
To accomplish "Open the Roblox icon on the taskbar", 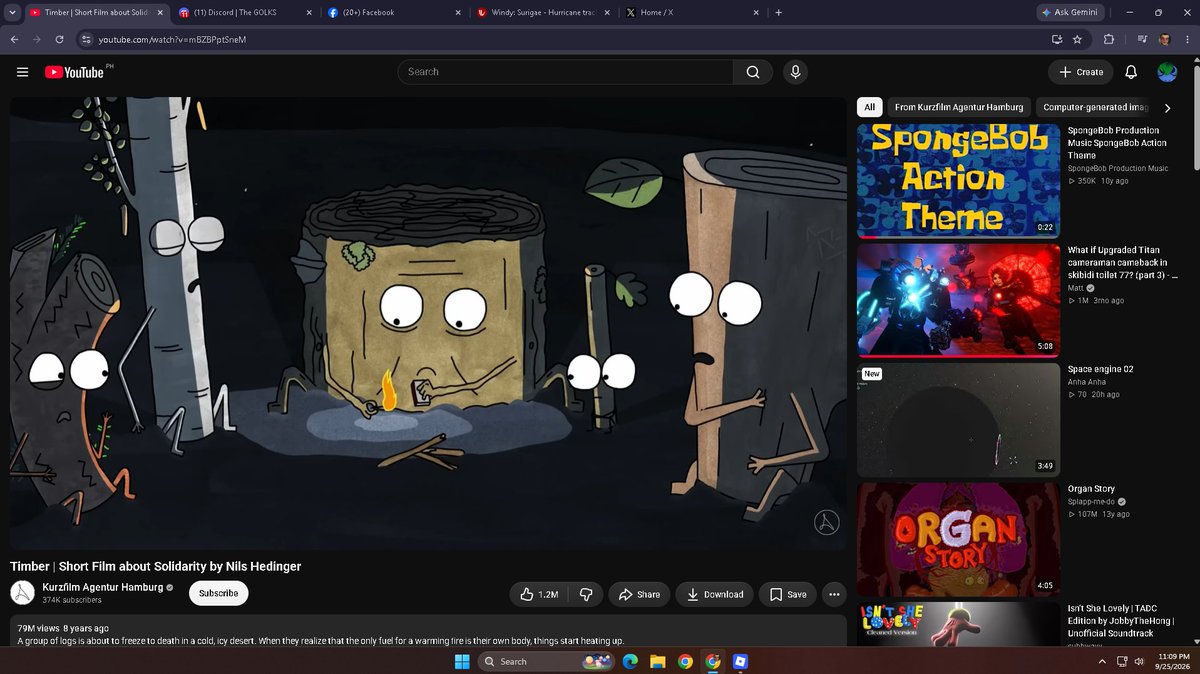I will [741, 661].
